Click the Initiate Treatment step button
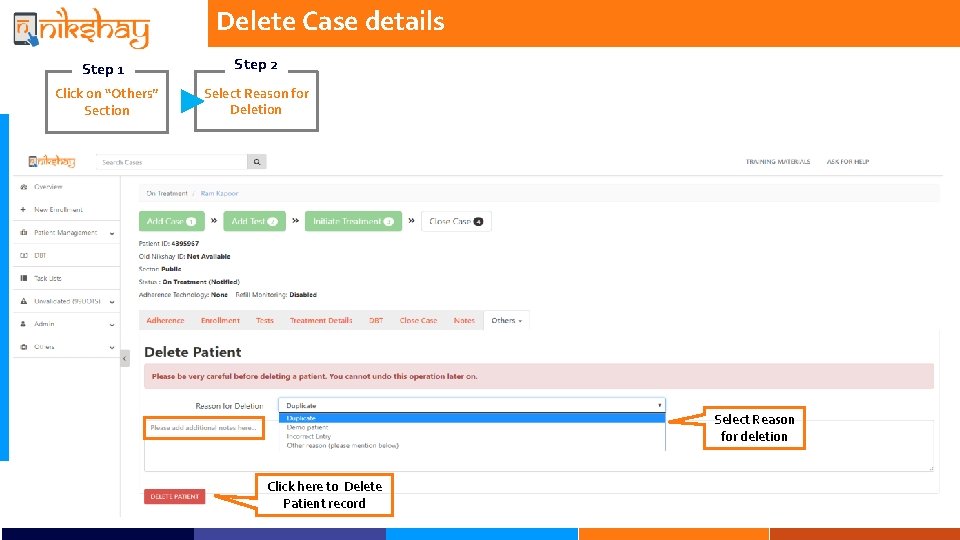This screenshot has width=960, height=540. tap(353, 221)
